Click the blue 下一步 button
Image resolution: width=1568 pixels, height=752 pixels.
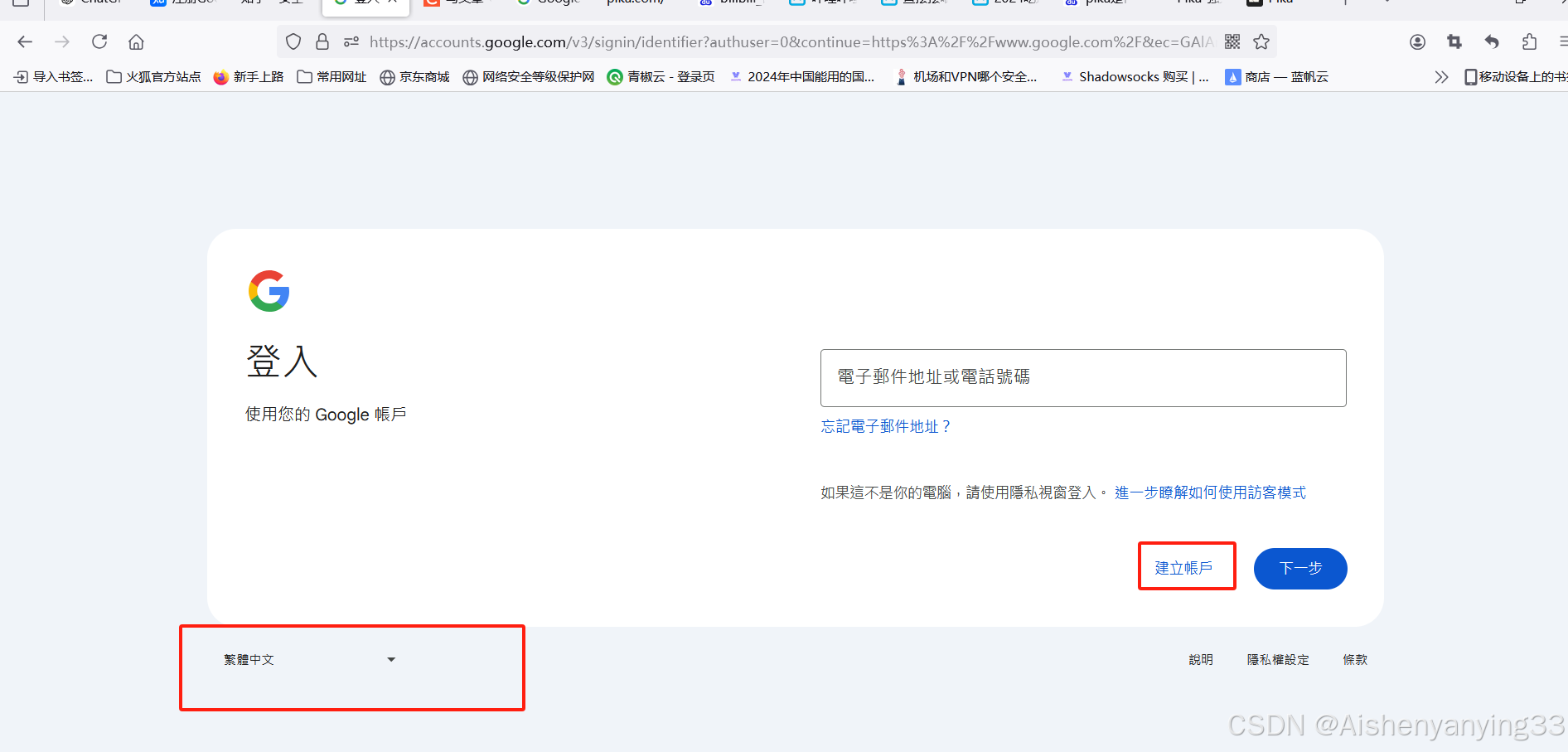coord(1300,569)
